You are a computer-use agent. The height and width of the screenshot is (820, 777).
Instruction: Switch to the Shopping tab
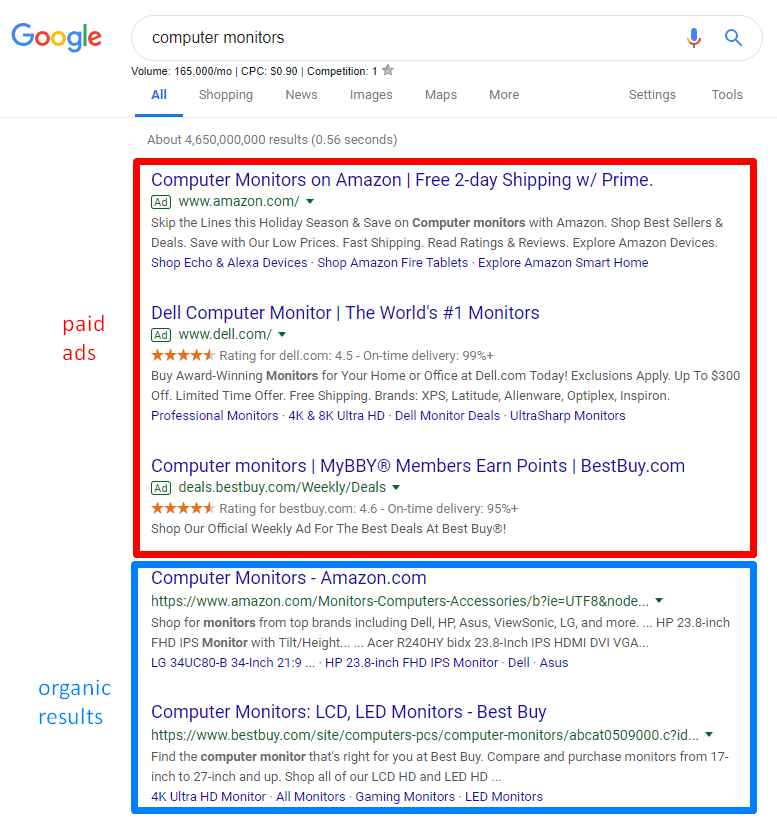click(x=226, y=95)
